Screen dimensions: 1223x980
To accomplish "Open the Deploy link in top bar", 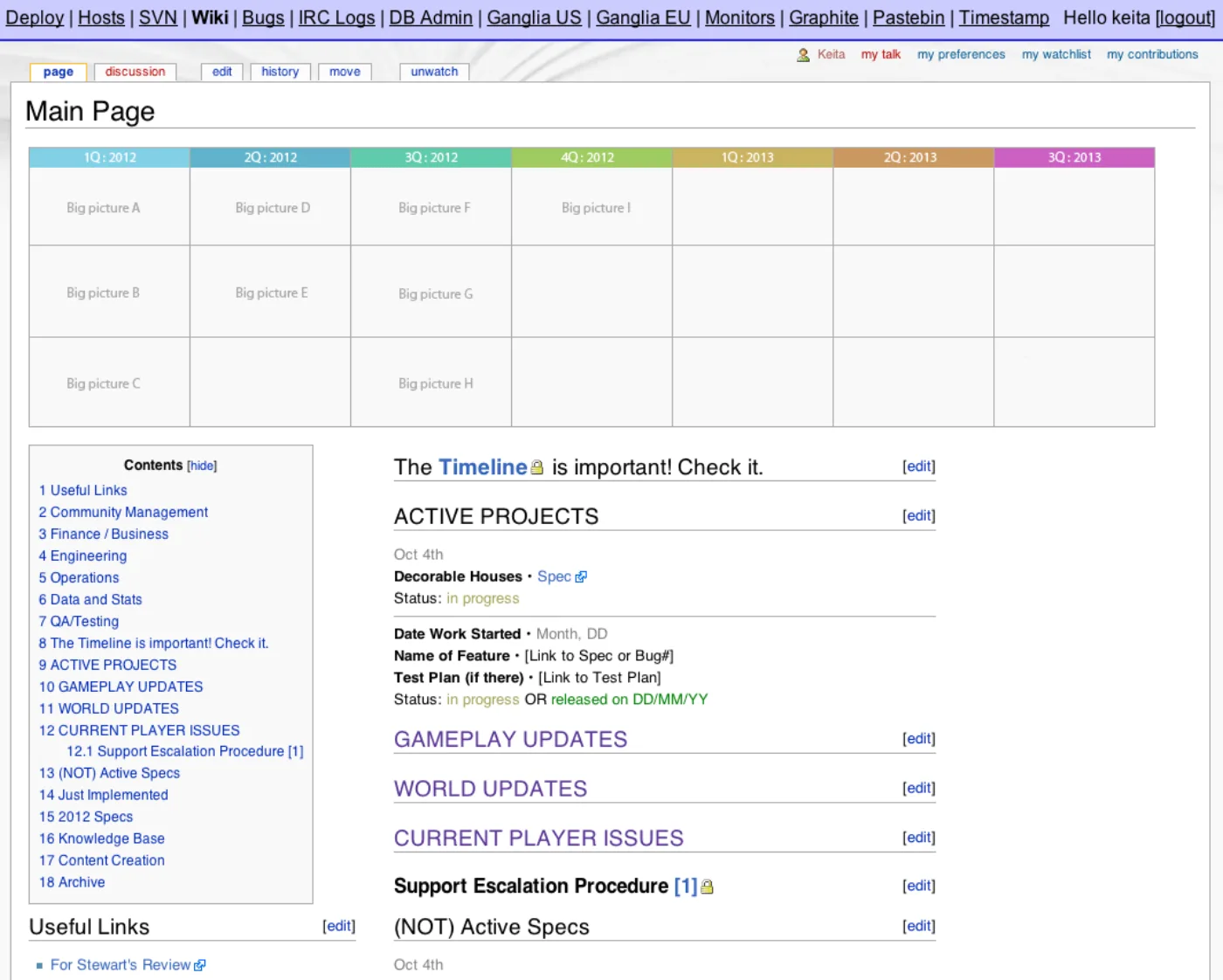I will pos(35,17).
